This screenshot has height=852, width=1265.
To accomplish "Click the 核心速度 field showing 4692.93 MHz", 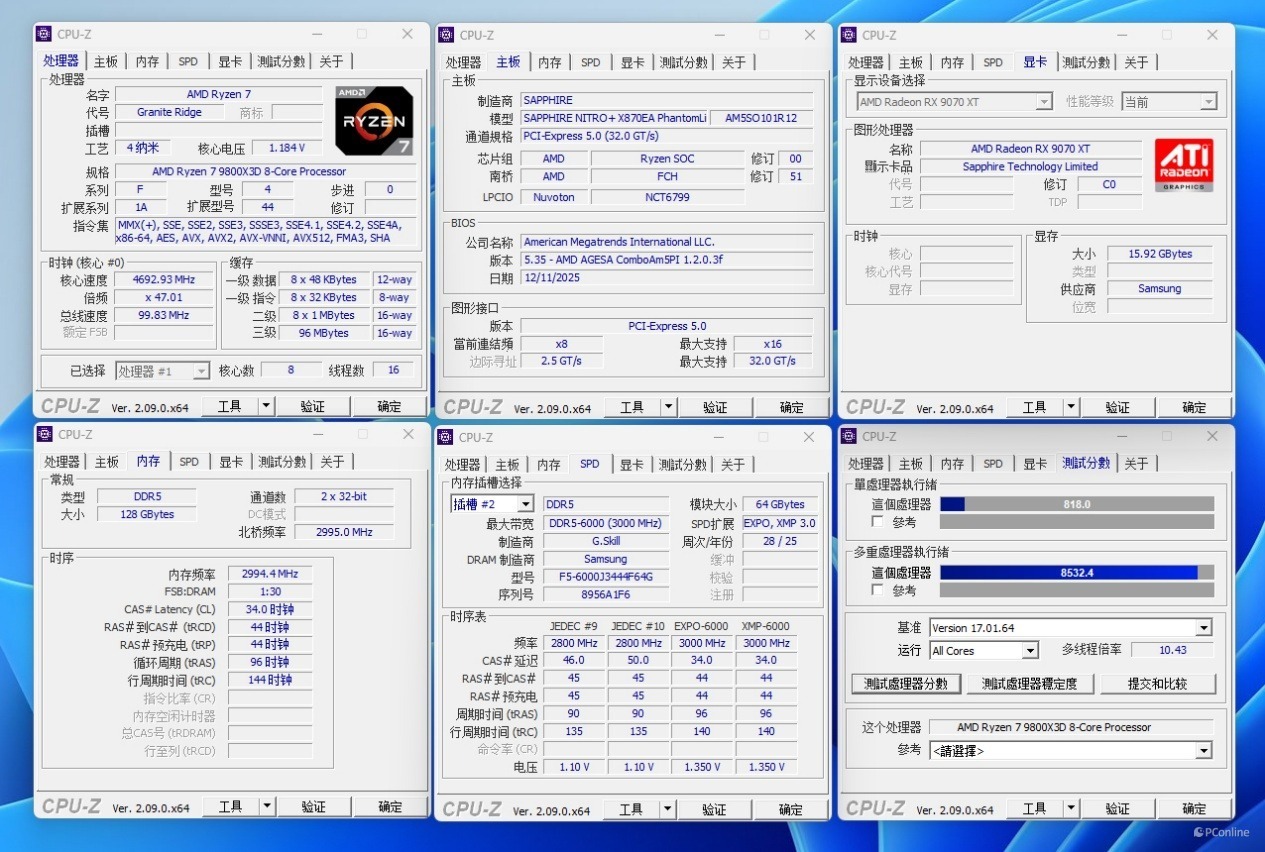I will [164, 280].
